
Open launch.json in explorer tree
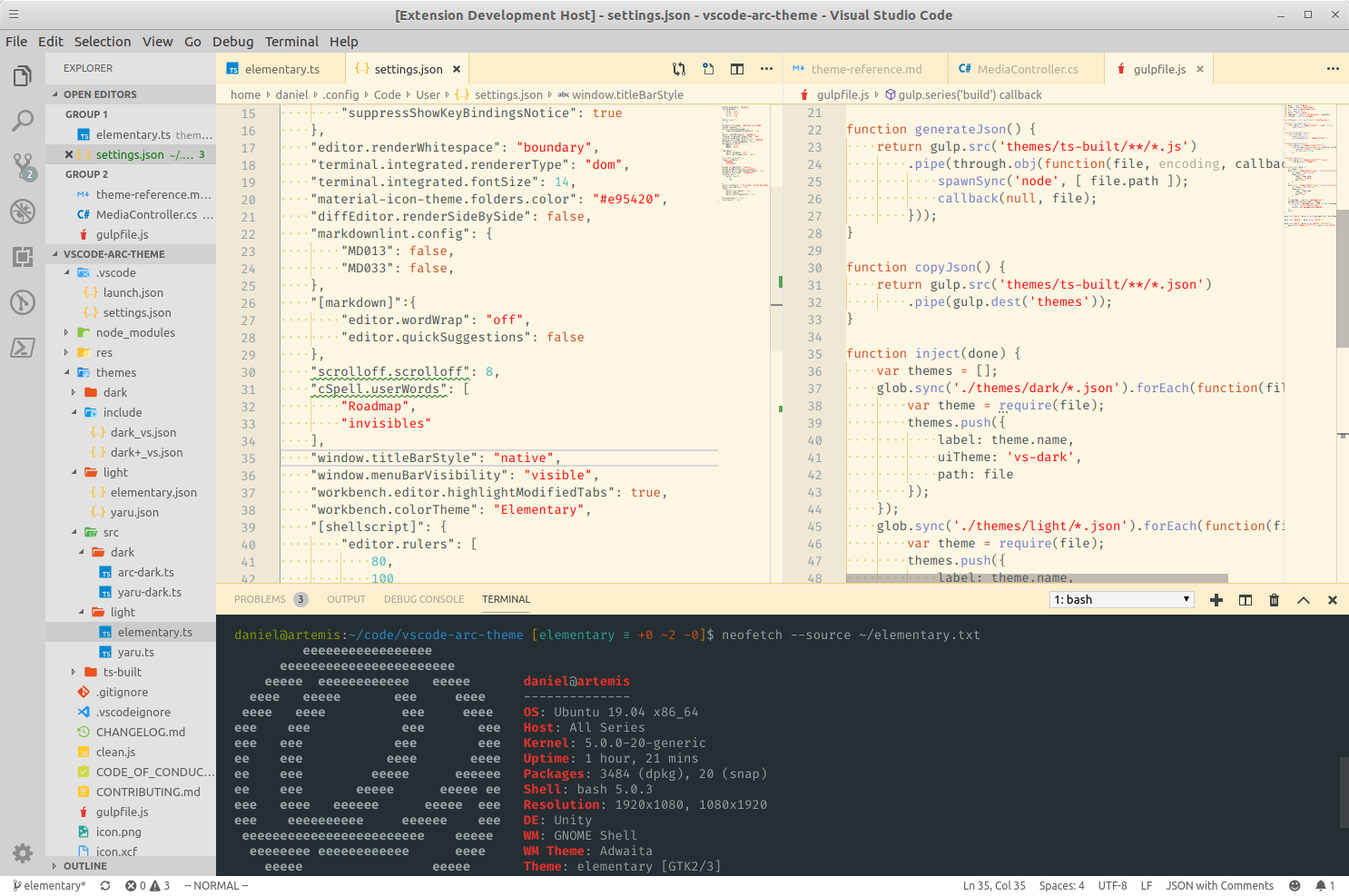coord(133,292)
